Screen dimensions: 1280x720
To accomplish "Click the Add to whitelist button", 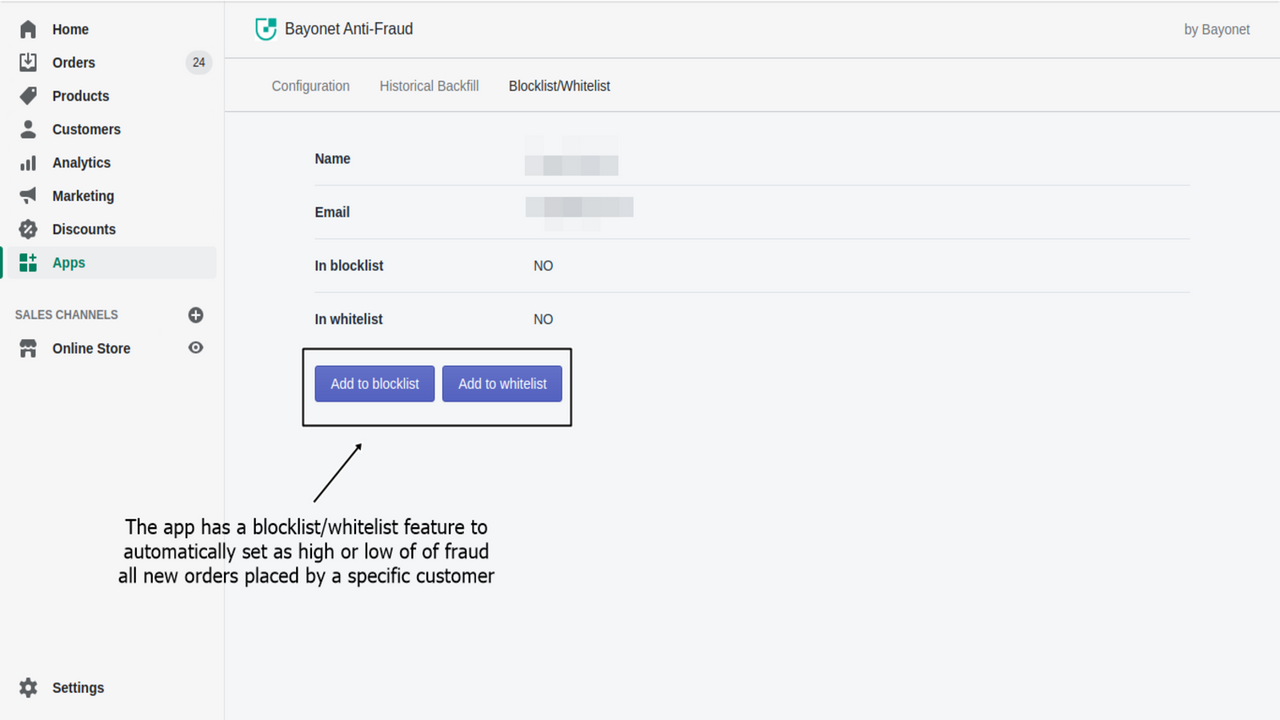I will tap(501, 383).
